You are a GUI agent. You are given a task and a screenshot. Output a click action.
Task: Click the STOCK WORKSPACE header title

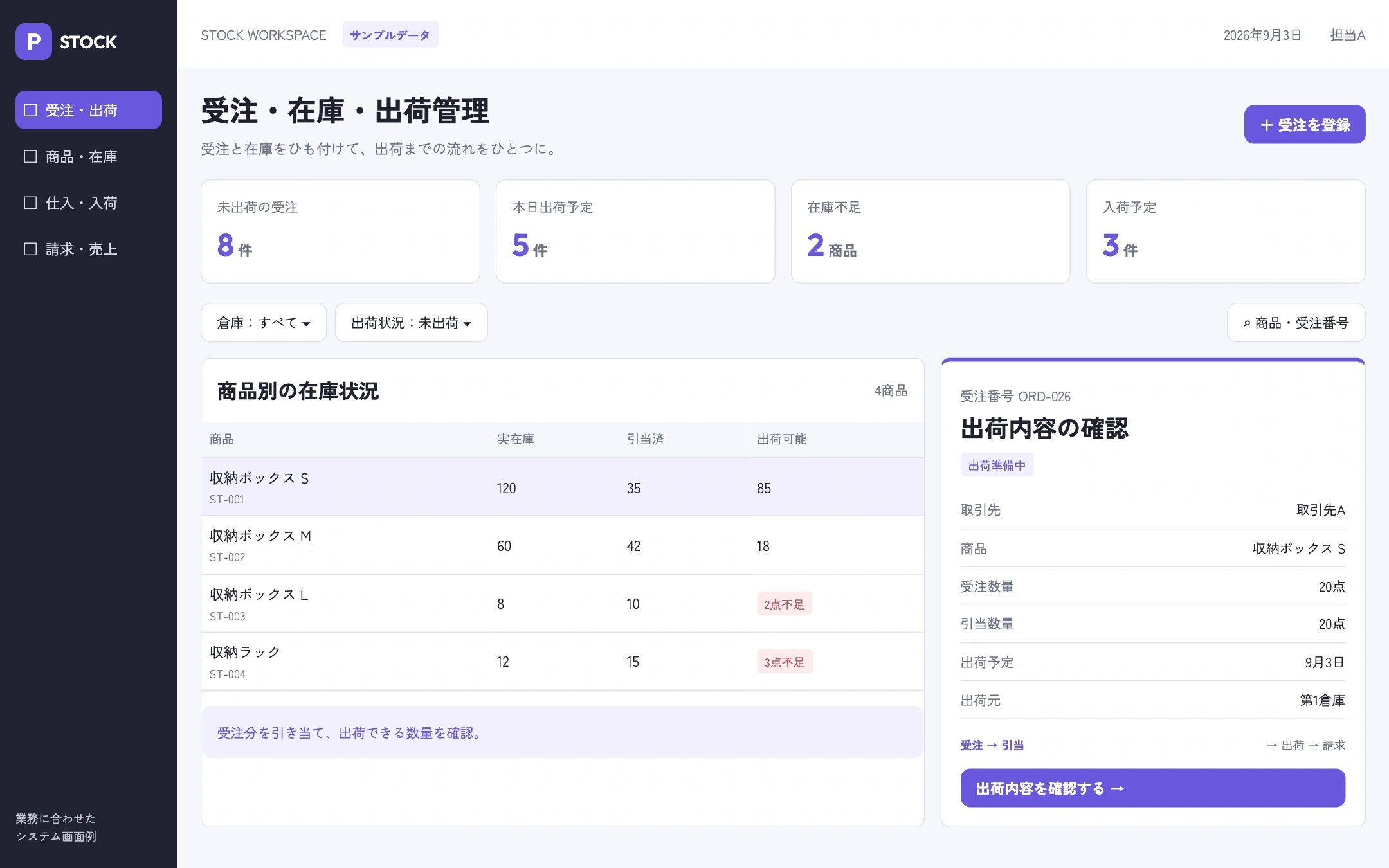tap(264, 35)
